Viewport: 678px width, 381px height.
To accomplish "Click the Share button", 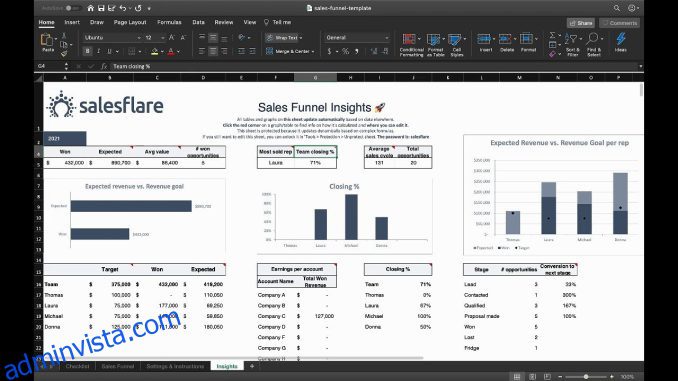I will [581, 23].
